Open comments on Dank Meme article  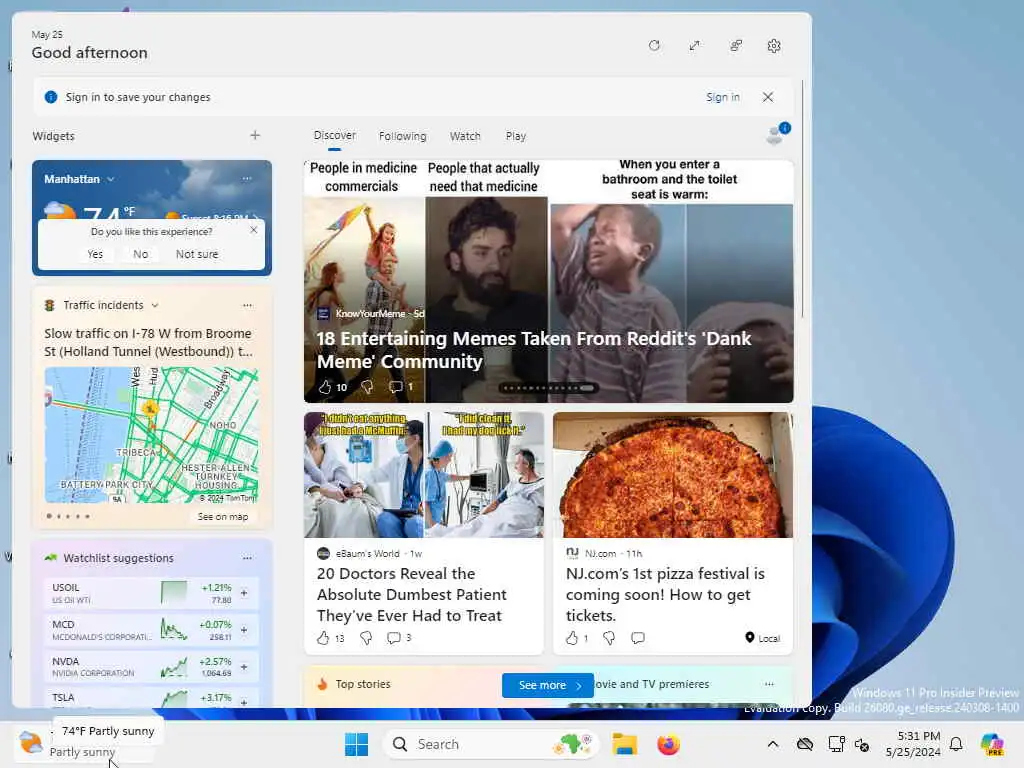pyautogui.click(x=396, y=387)
